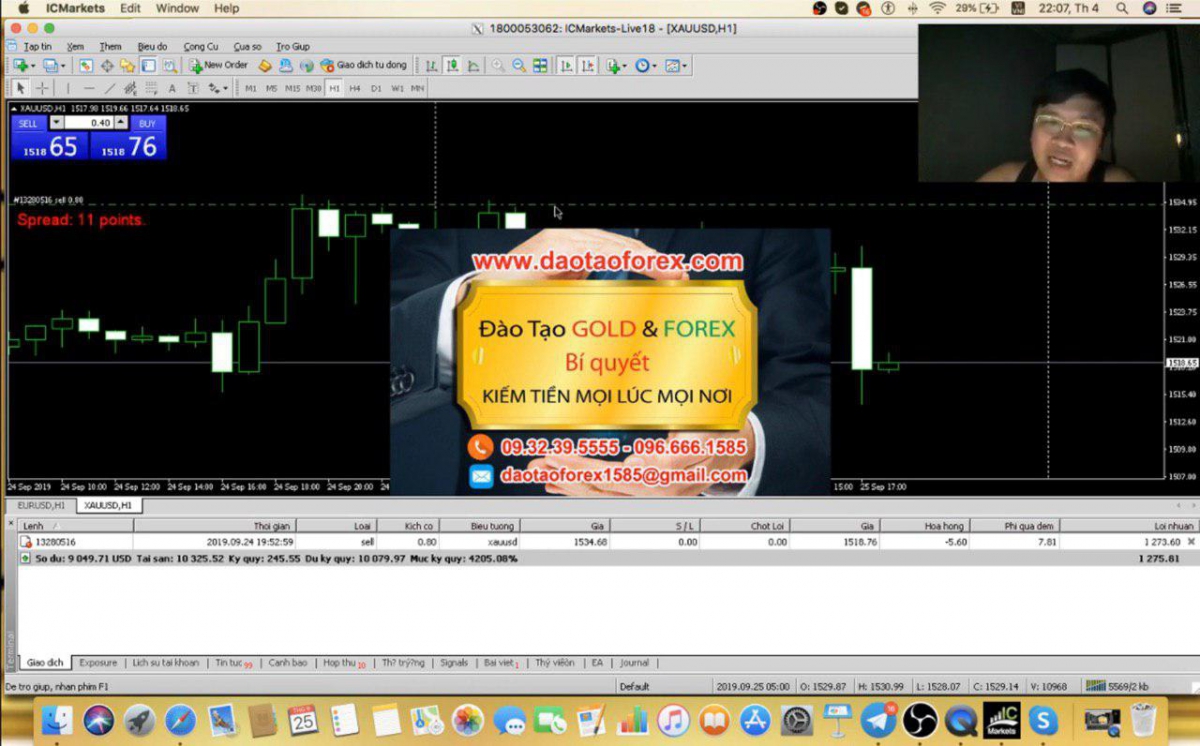Viewport: 1200px width, 746px height.
Task: Click the New Order button
Action: 219,65
